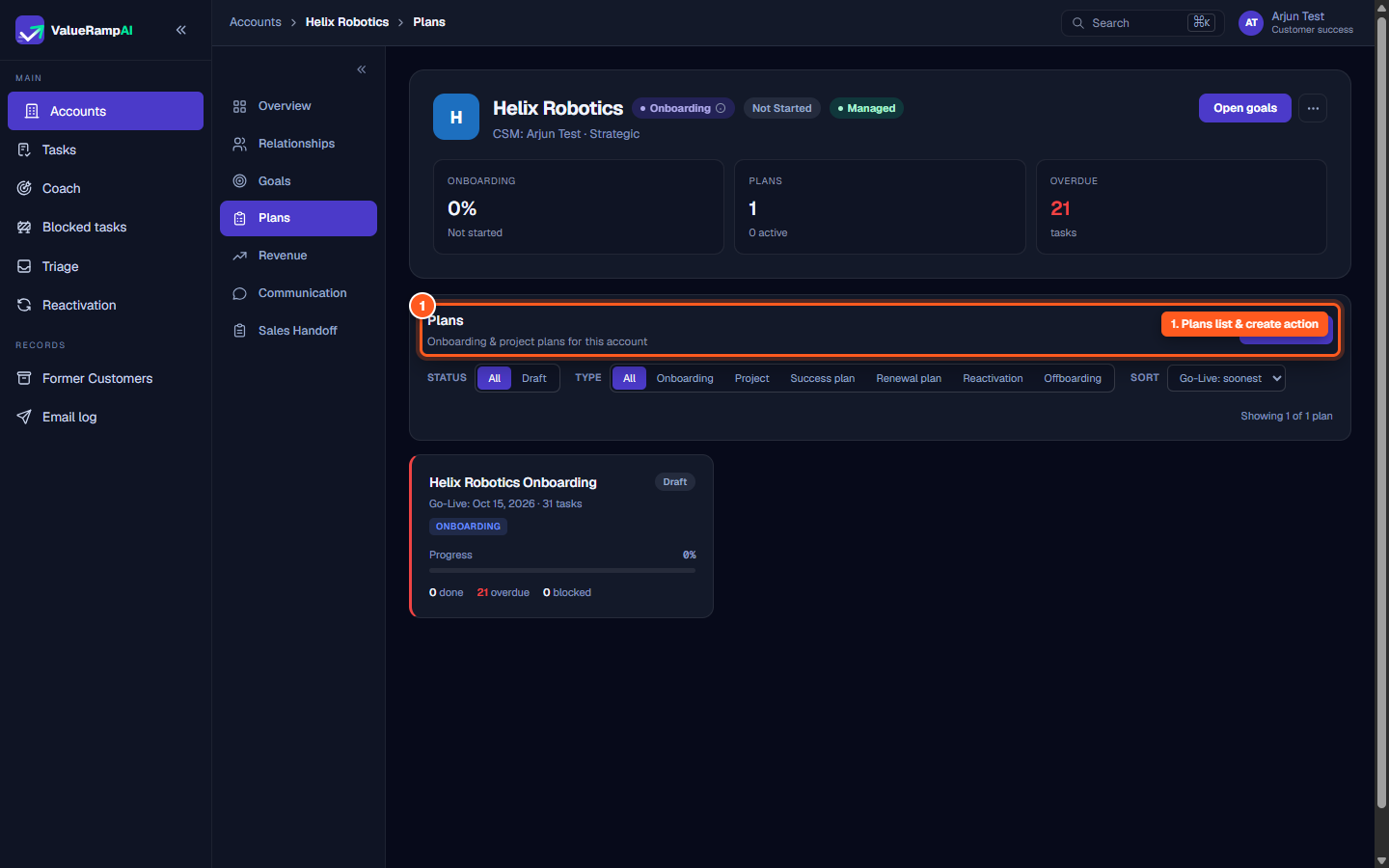Switch to the Overview section
This screenshot has height=868, width=1389.
(x=298, y=106)
